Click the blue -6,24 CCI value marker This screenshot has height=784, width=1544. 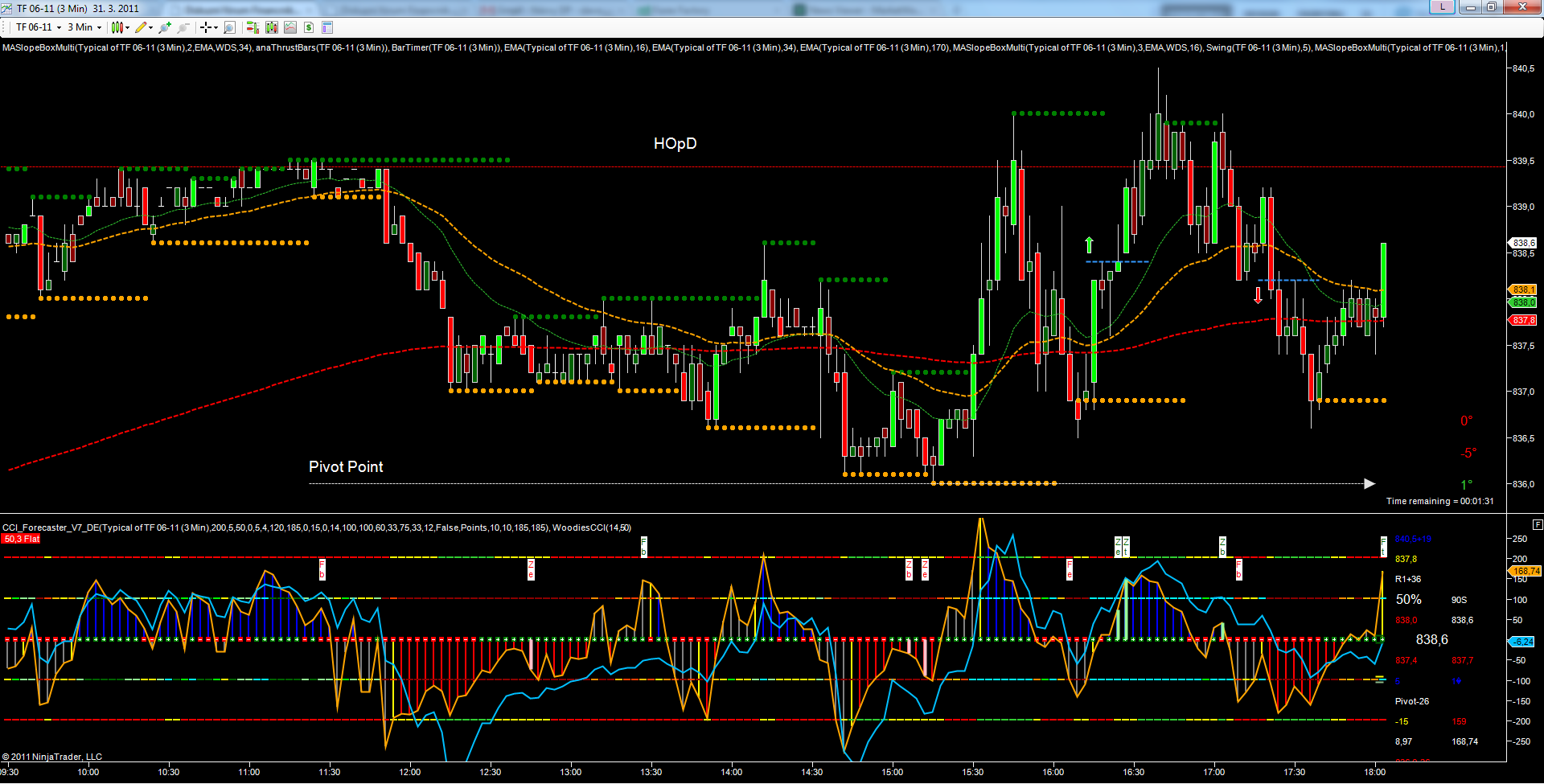[x=1522, y=642]
